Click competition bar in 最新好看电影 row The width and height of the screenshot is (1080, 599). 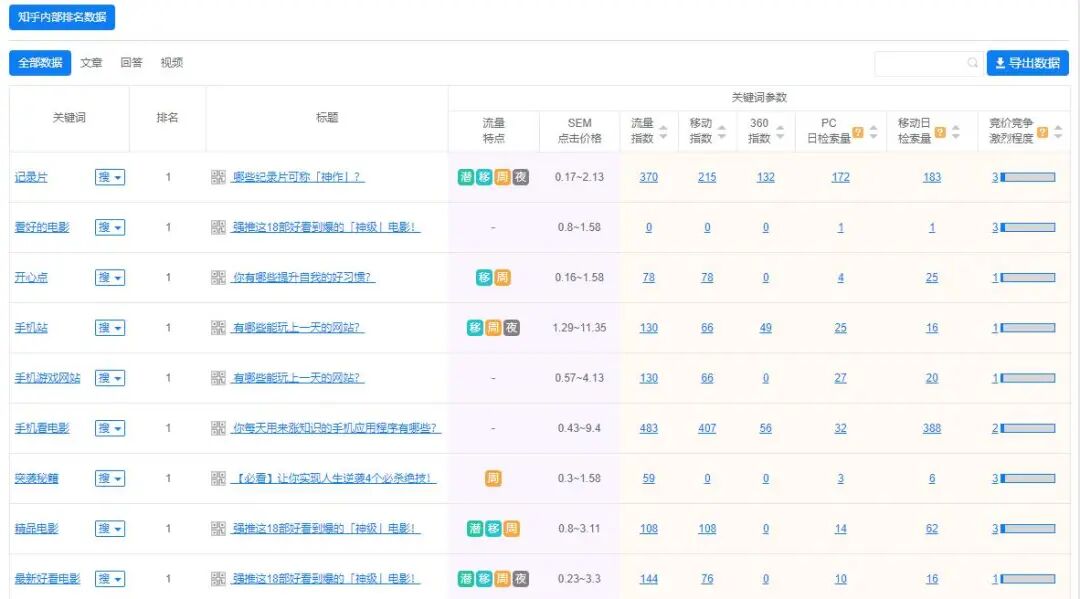click(x=1028, y=579)
